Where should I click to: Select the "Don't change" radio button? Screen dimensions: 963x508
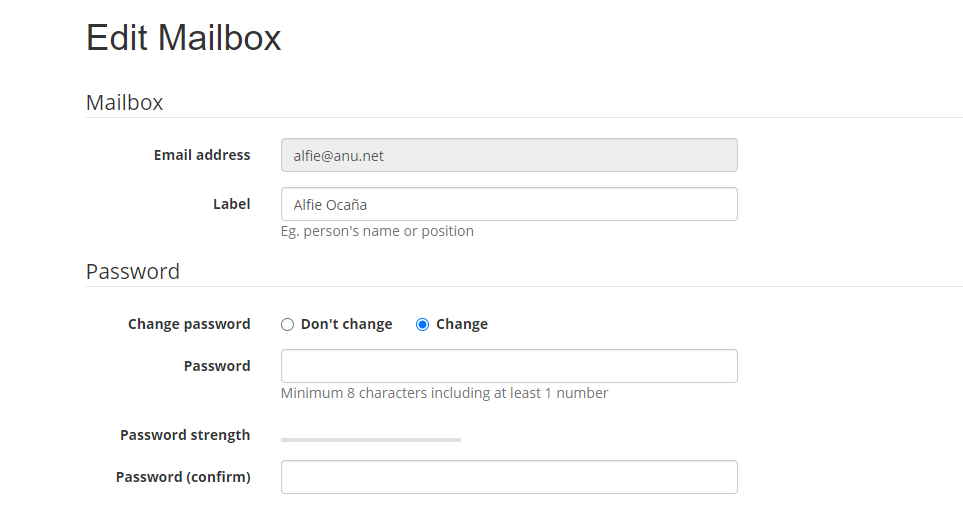point(287,324)
